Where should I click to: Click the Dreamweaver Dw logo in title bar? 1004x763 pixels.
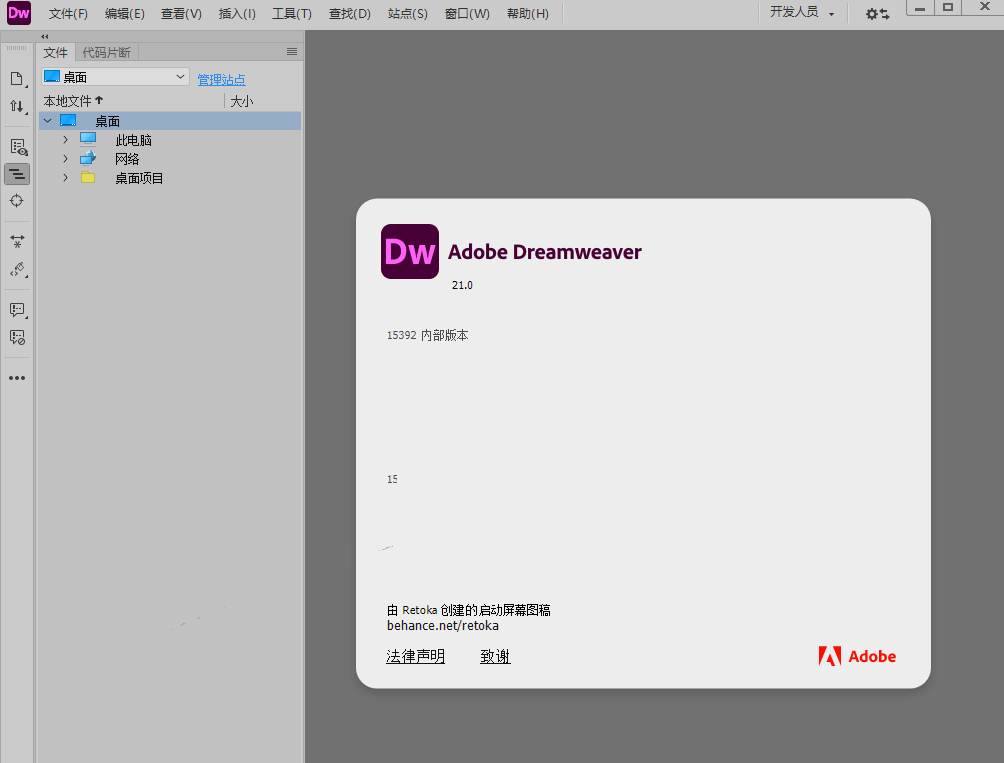[x=19, y=13]
